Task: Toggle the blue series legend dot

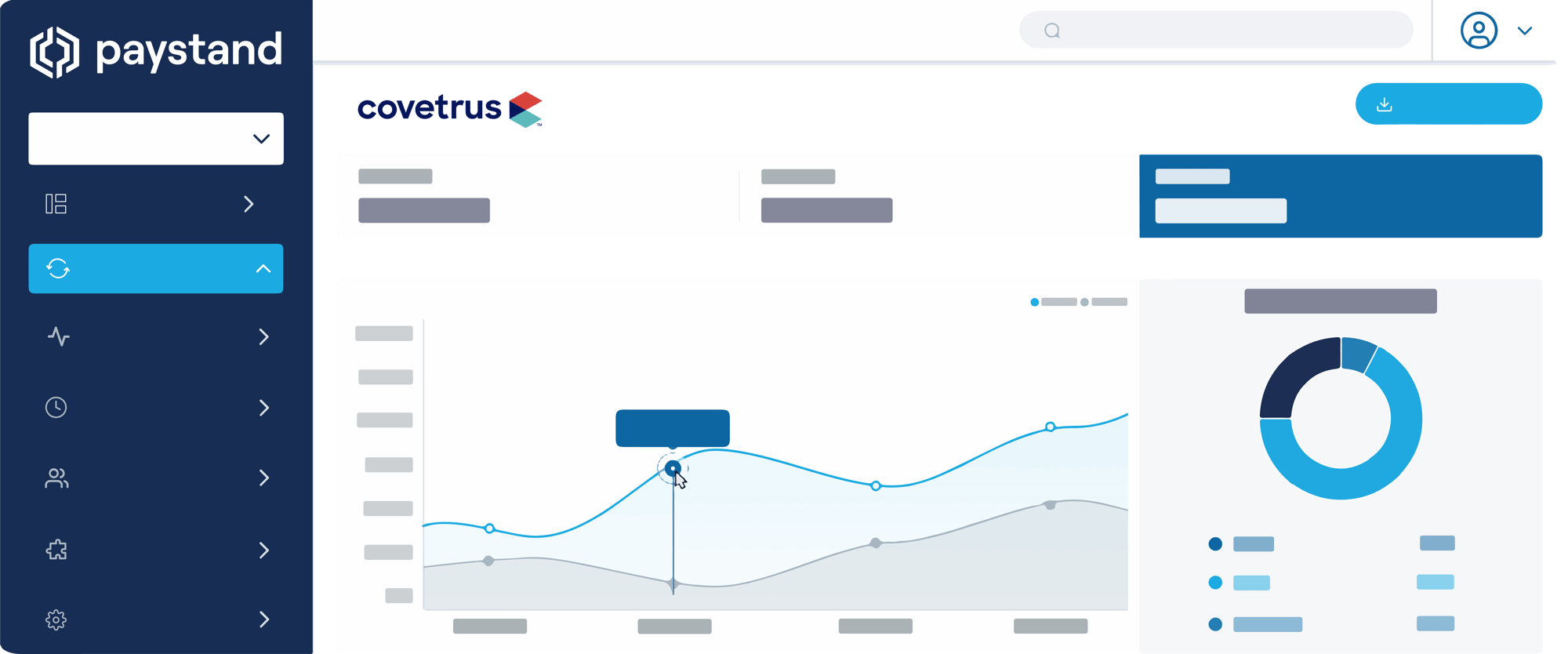Action: coord(1035,302)
